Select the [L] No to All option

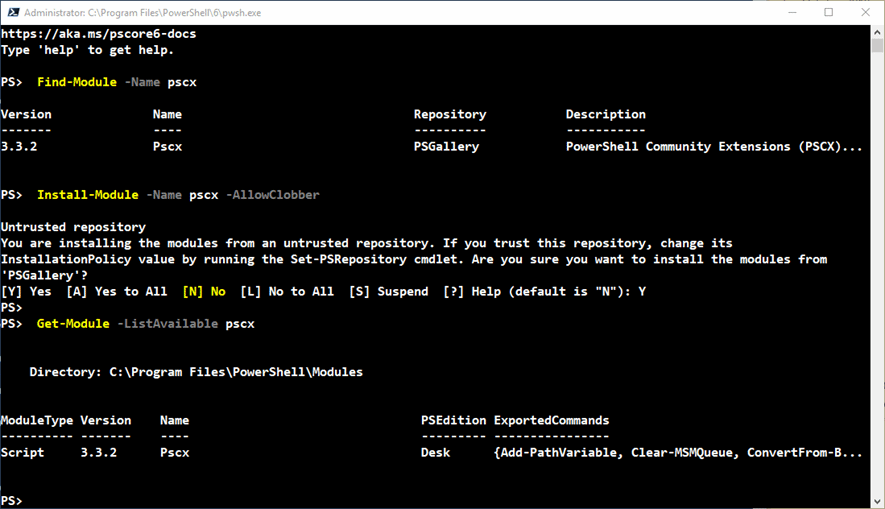[x=287, y=292]
